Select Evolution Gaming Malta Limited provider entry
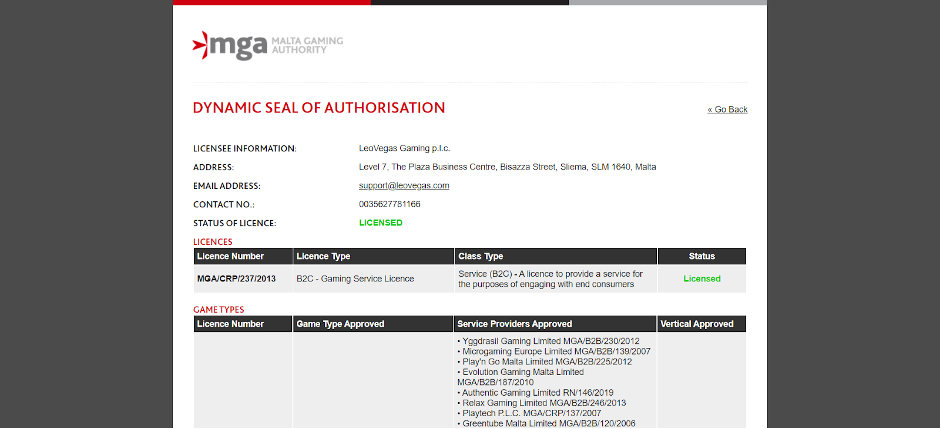This screenshot has width=941, height=429. (x=520, y=377)
